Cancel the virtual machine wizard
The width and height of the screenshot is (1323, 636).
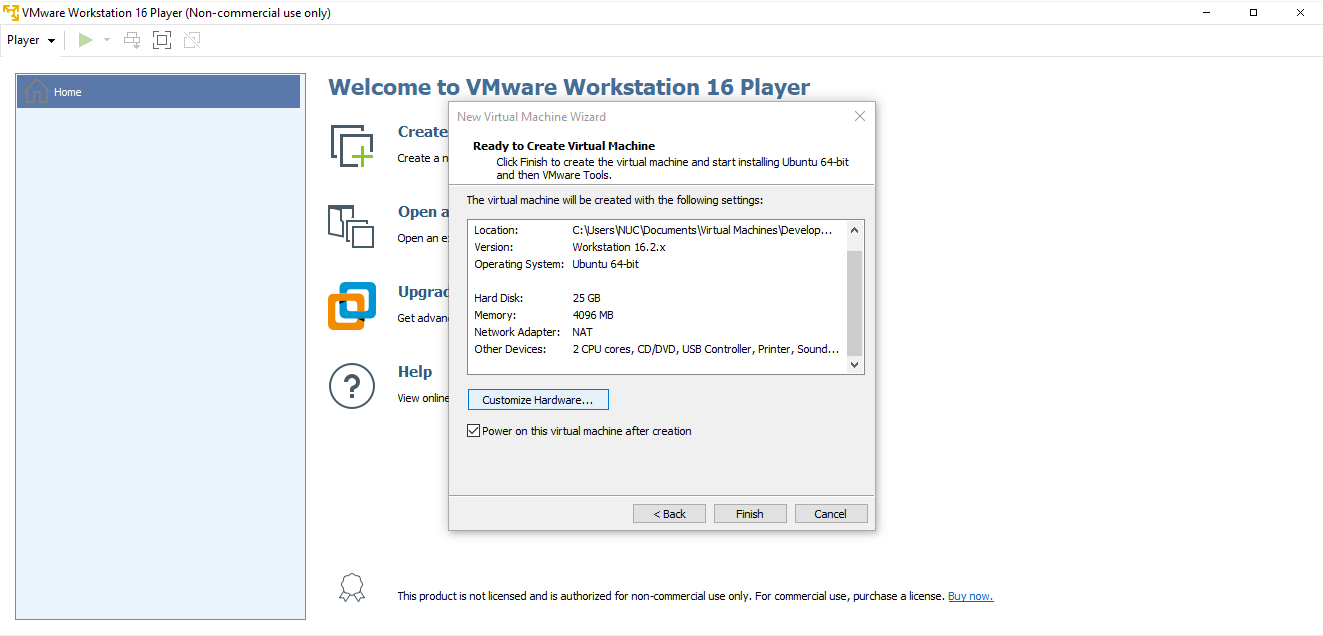point(831,514)
